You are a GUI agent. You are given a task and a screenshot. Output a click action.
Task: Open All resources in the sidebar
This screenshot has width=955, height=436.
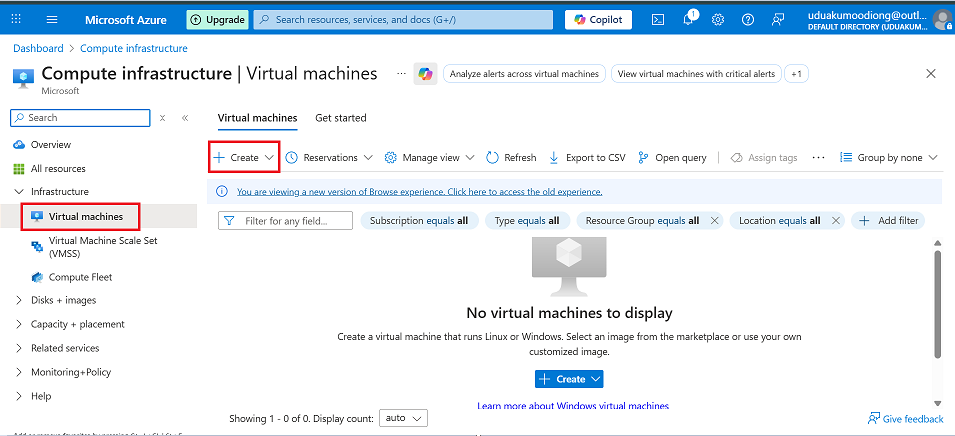point(58,169)
